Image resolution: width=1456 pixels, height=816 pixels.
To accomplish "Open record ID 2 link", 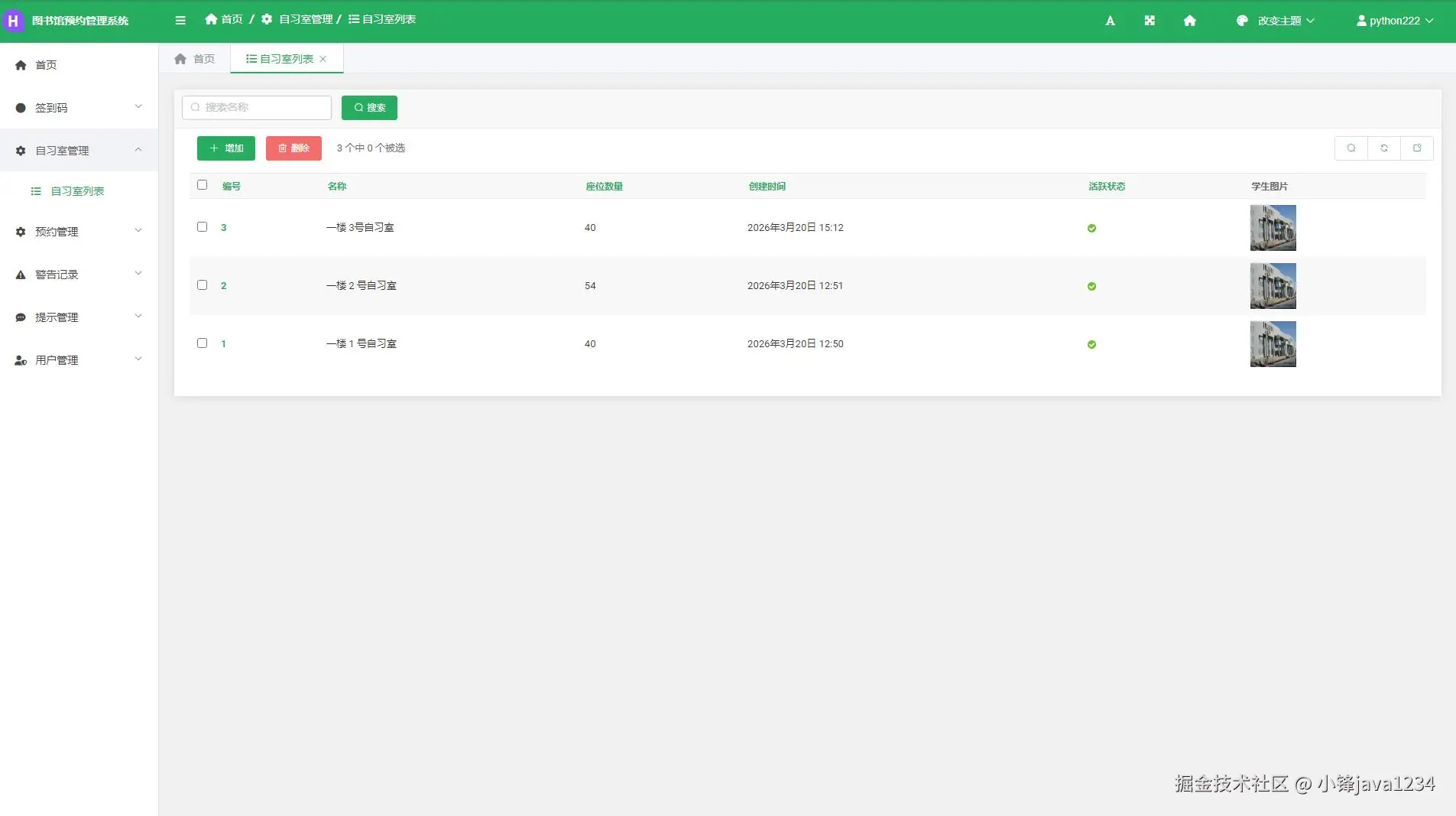I will click(x=224, y=286).
